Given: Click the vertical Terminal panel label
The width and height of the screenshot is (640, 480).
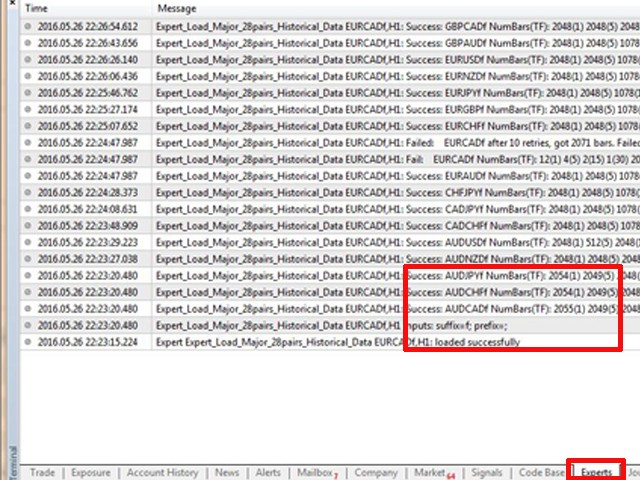Looking at the screenshot, I should pos(13,462).
